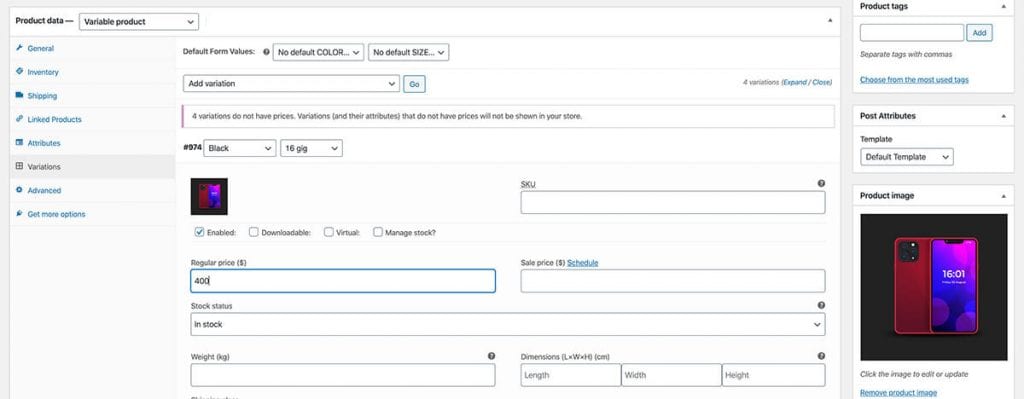Click the Linked Products link icon
Screen dimensions: 1024x399
point(20,119)
